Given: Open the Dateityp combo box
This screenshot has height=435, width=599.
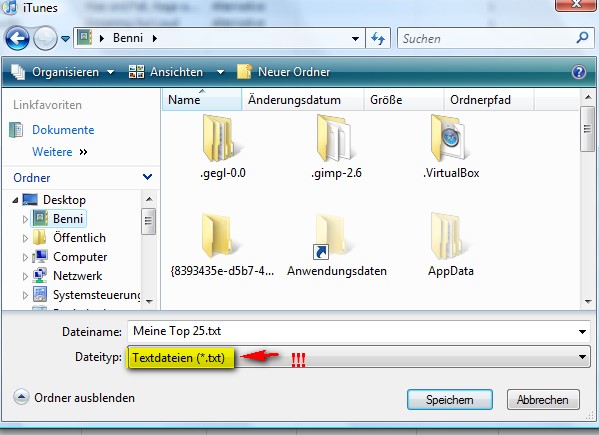Looking at the screenshot, I should [359, 357].
